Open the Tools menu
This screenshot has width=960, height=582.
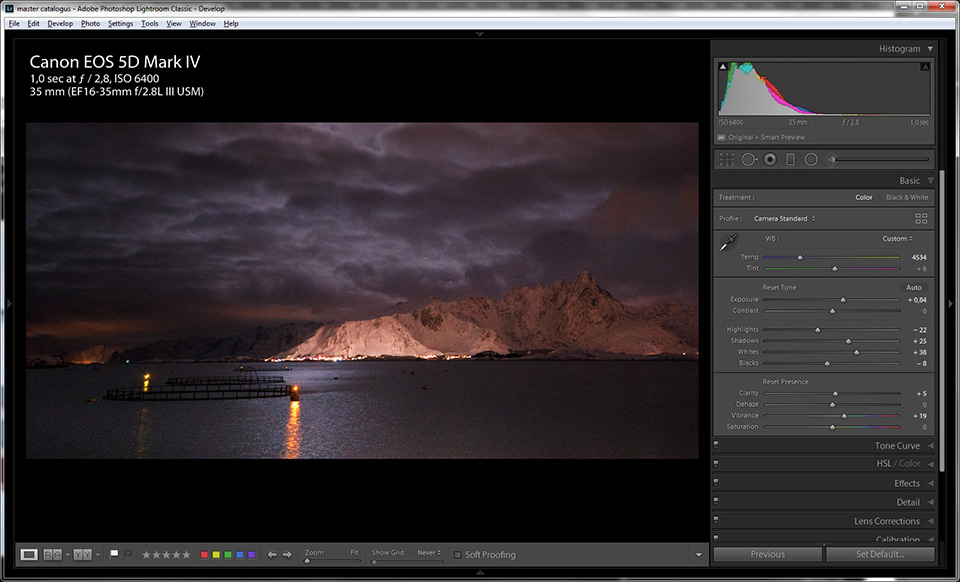pyautogui.click(x=149, y=24)
